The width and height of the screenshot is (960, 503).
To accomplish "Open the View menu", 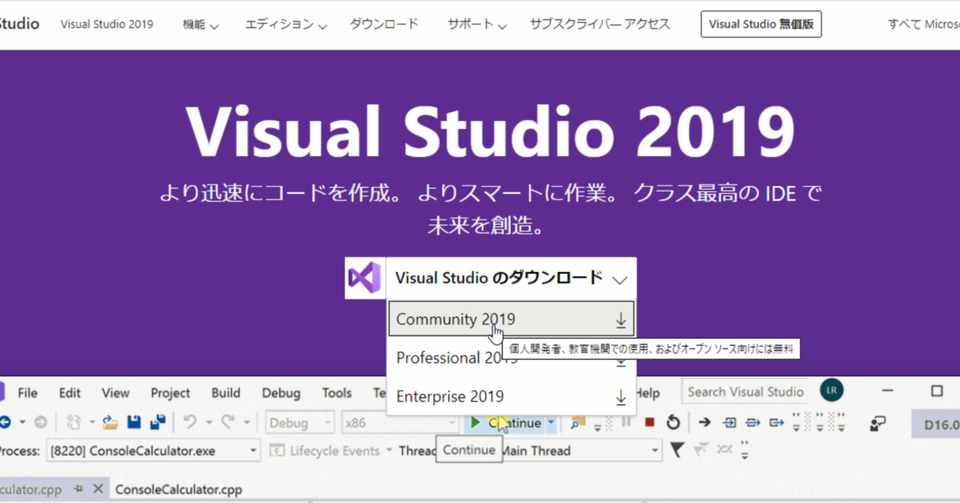I will click(x=116, y=393).
